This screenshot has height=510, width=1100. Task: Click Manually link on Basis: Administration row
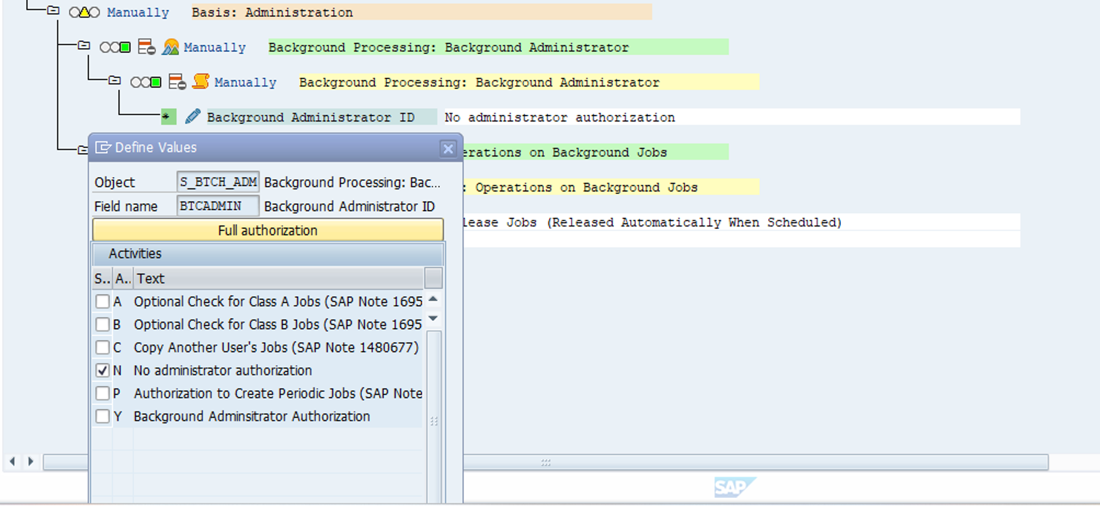pyautogui.click(x=138, y=13)
